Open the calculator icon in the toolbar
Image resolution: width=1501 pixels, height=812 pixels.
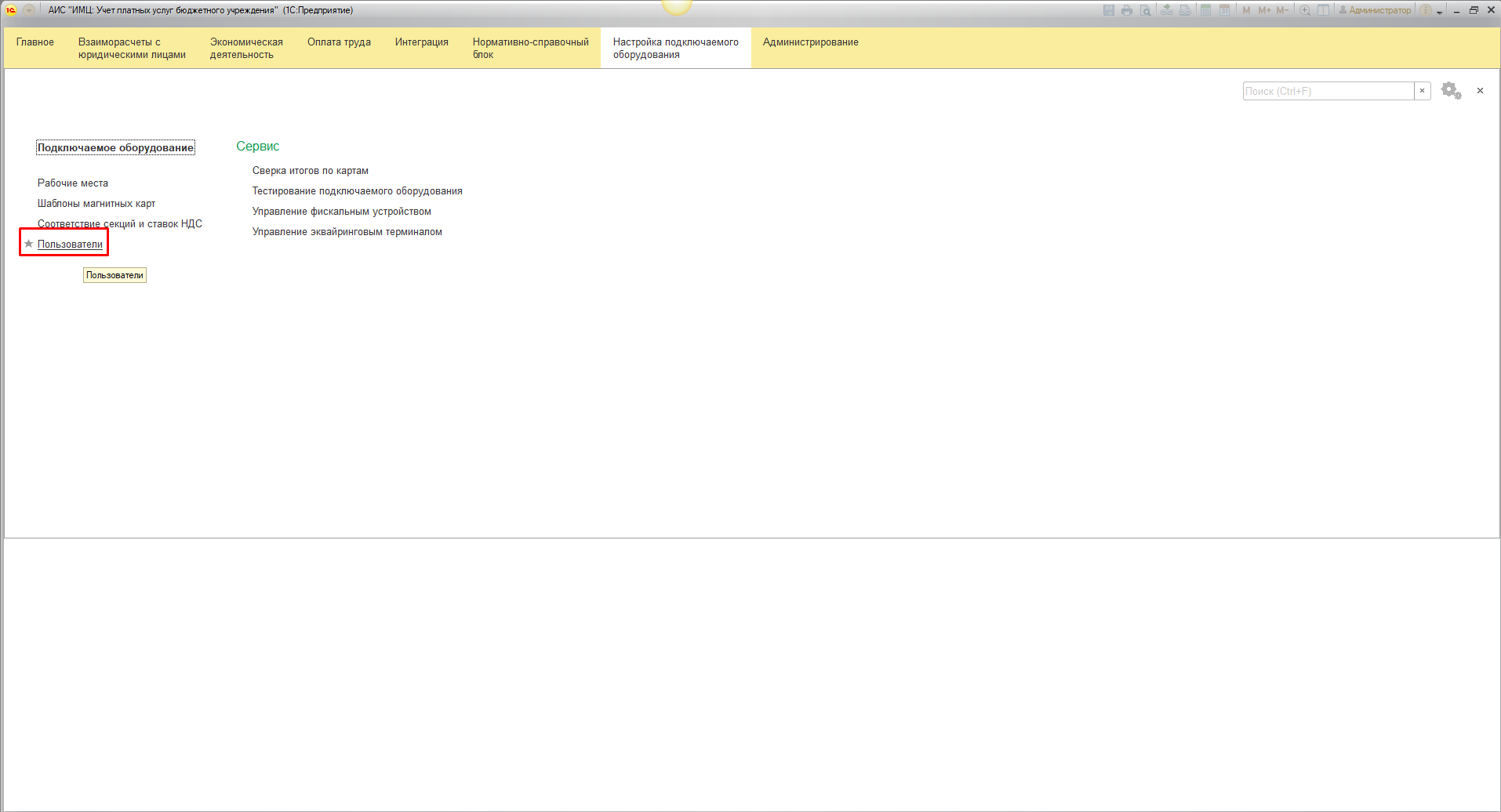[1205, 10]
